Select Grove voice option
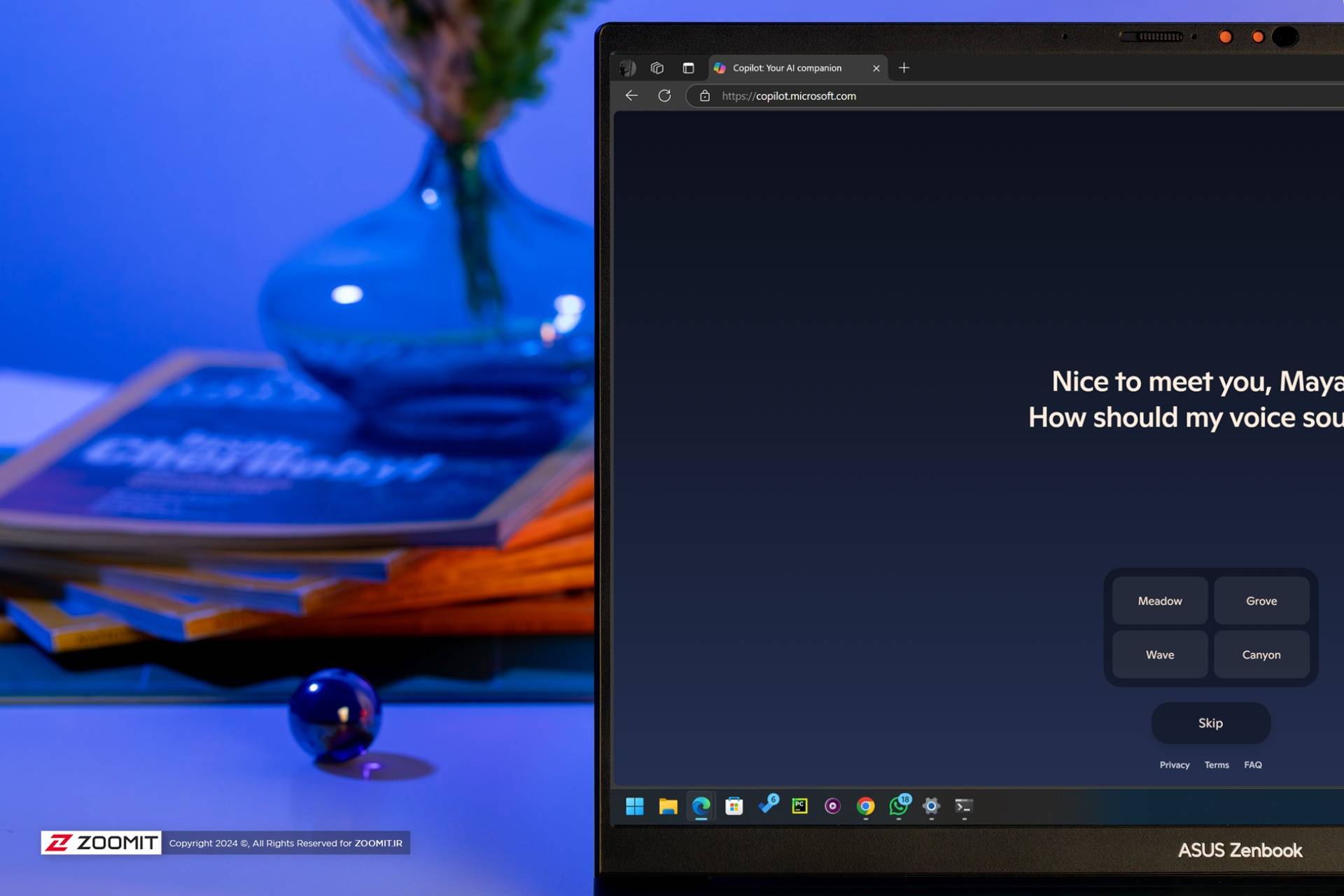Image resolution: width=1344 pixels, height=896 pixels. tap(1261, 601)
